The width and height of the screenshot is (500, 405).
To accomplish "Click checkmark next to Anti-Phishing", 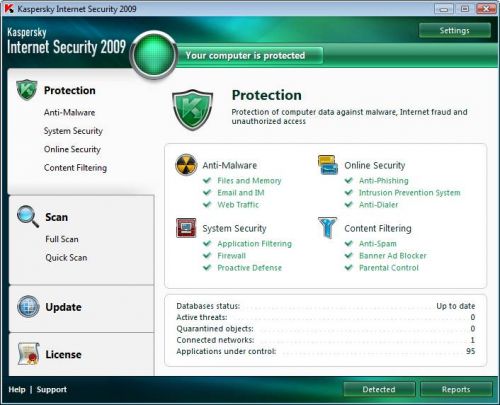I will point(349,180).
